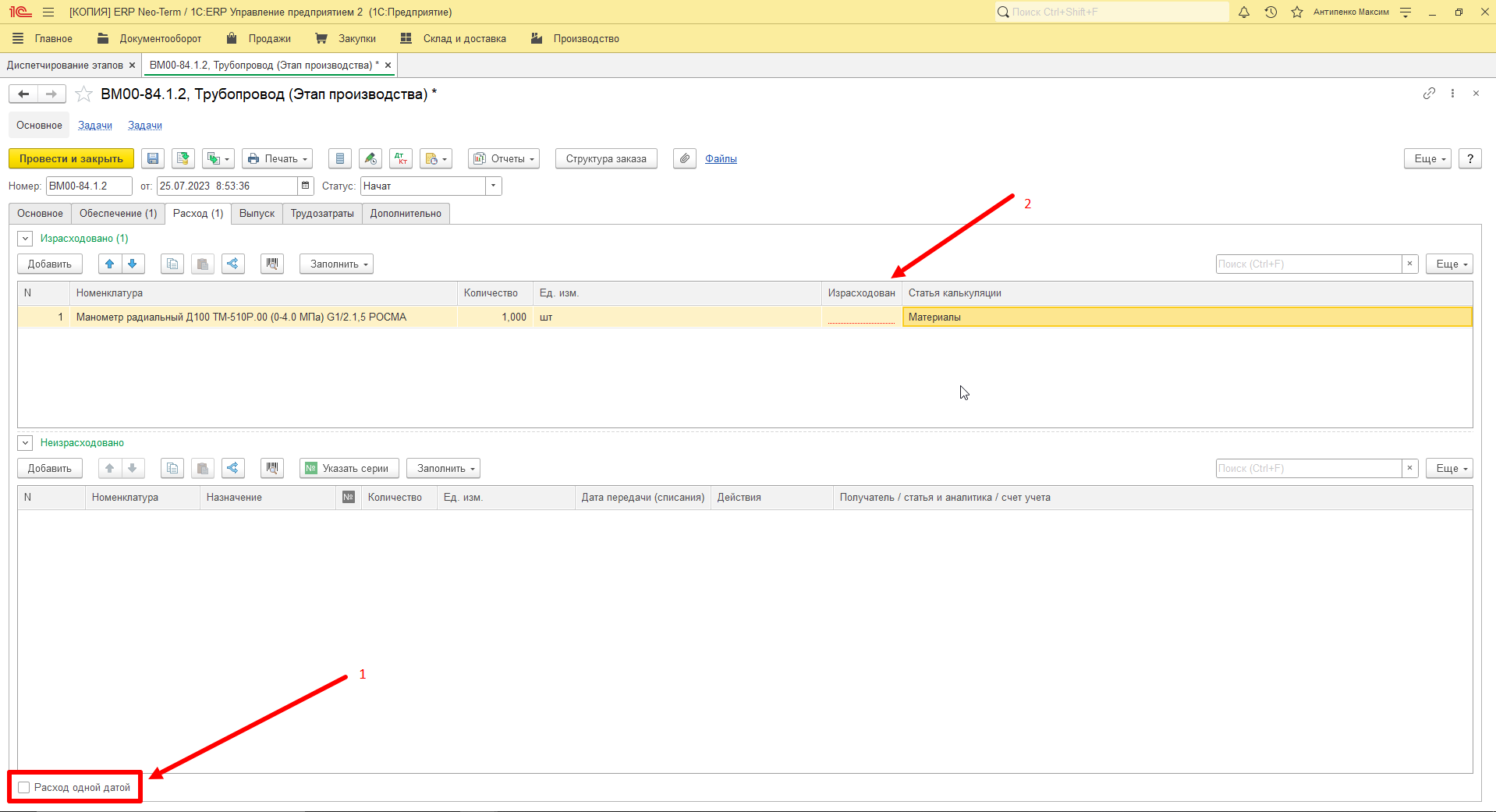Open Заполнить dropdown in Израсходовано section

tap(337, 264)
